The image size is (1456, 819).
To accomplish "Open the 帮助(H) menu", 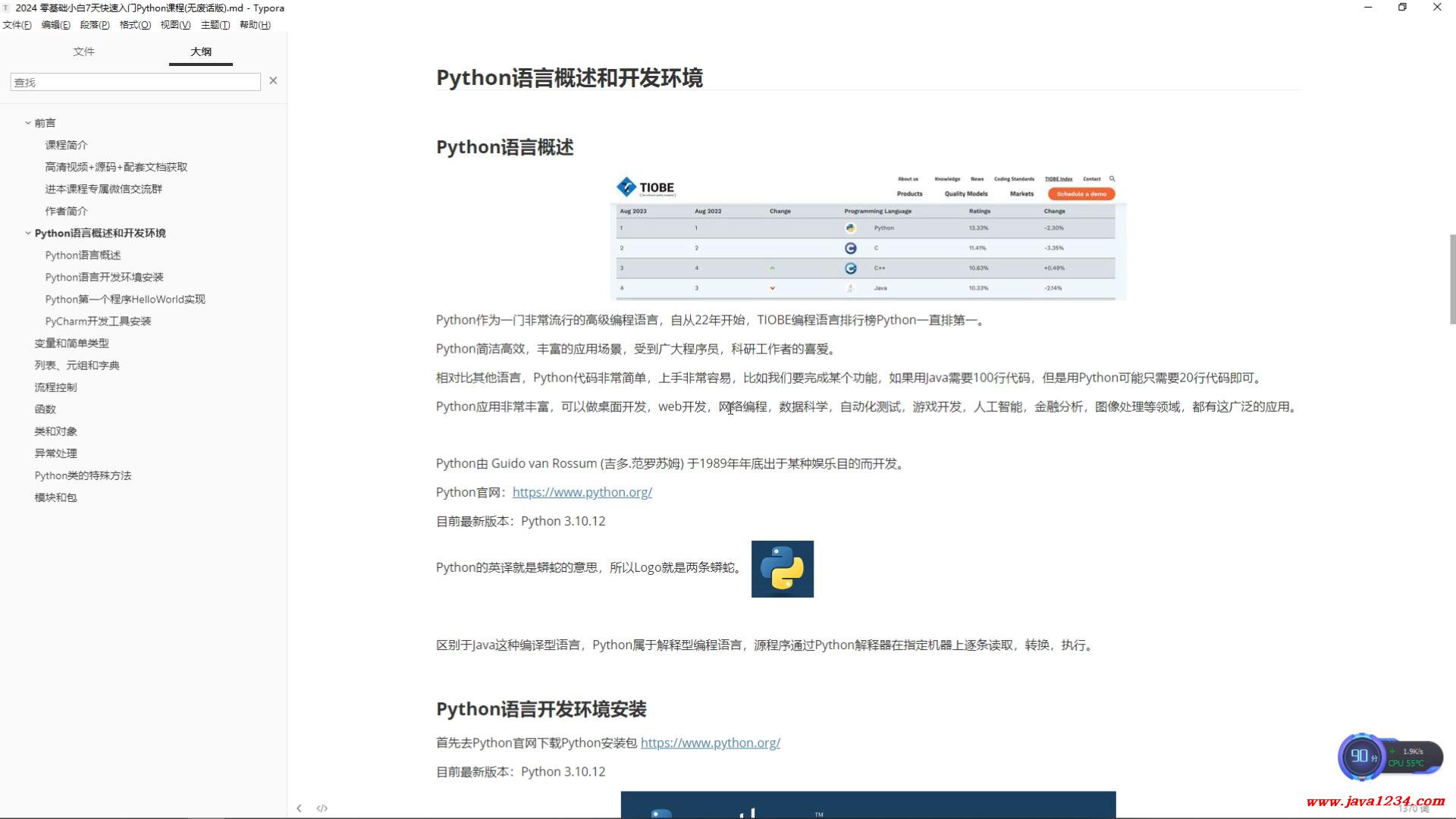I will (x=255, y=25).
